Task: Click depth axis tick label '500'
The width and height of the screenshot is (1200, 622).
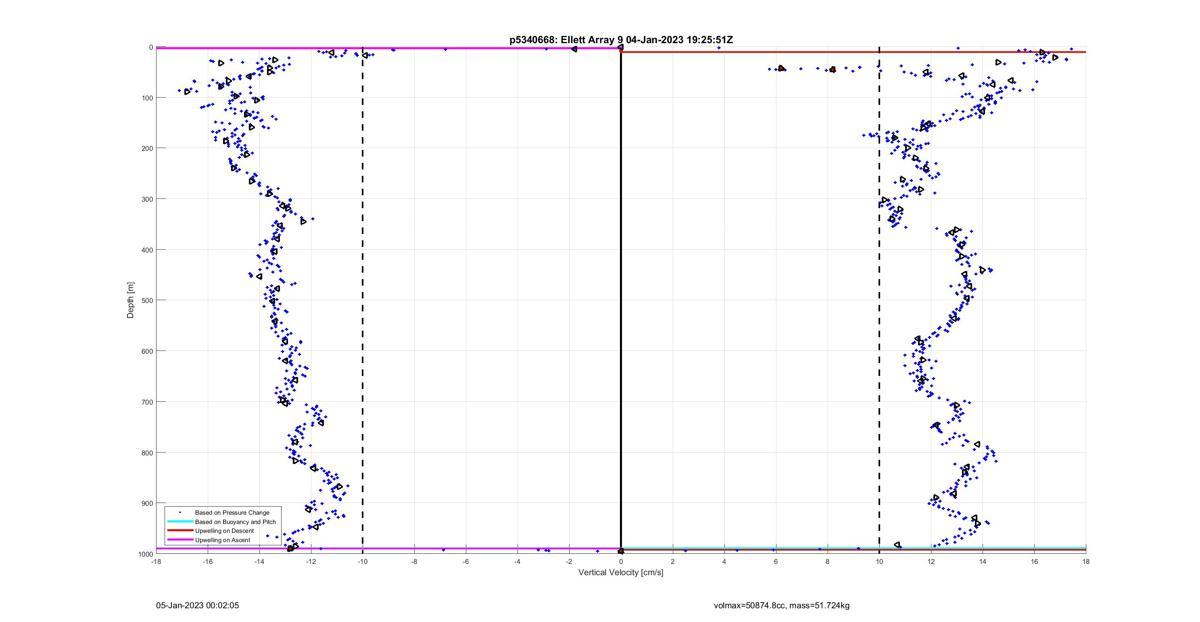Action: [x=146, y=300]
